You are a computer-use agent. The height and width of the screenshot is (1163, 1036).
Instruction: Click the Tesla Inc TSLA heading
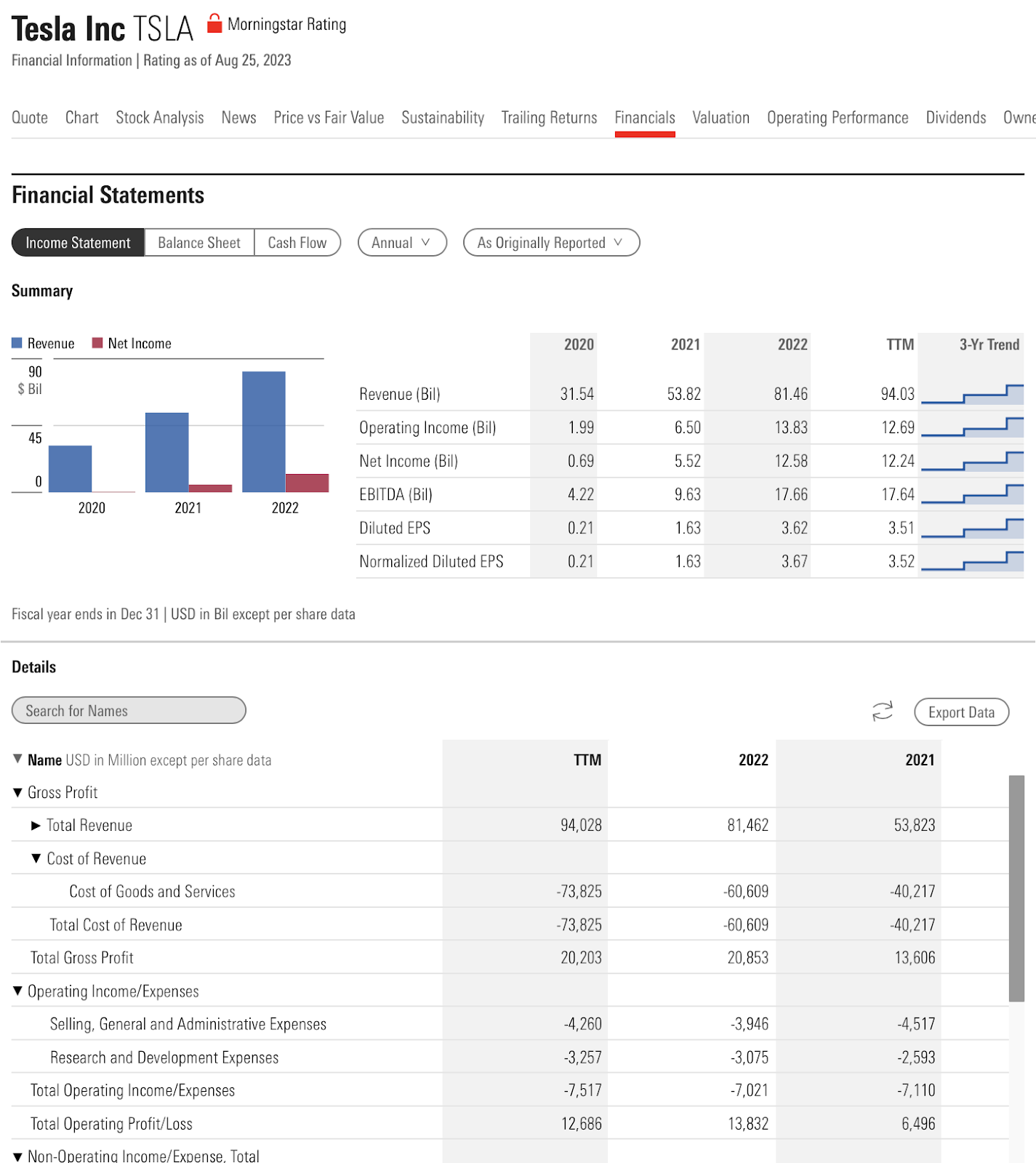pyautogui.click(x=103, y=29)
